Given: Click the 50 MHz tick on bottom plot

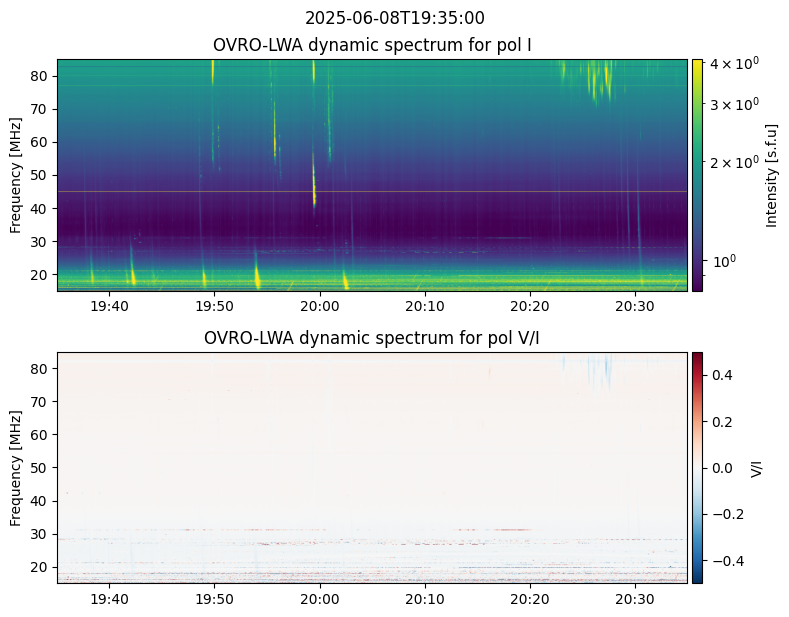Looking at the screenshot, I should [41, 468].
